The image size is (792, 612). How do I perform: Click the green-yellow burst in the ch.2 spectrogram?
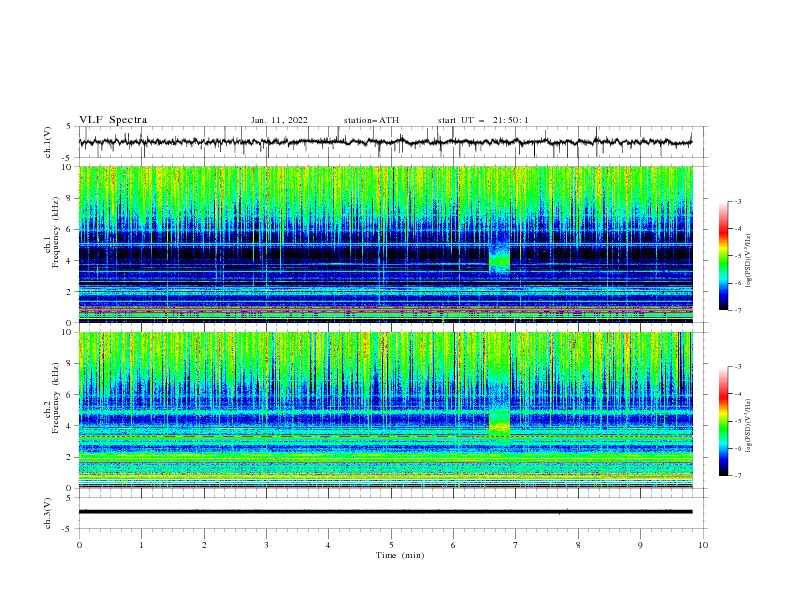click(x=500, y=423)
